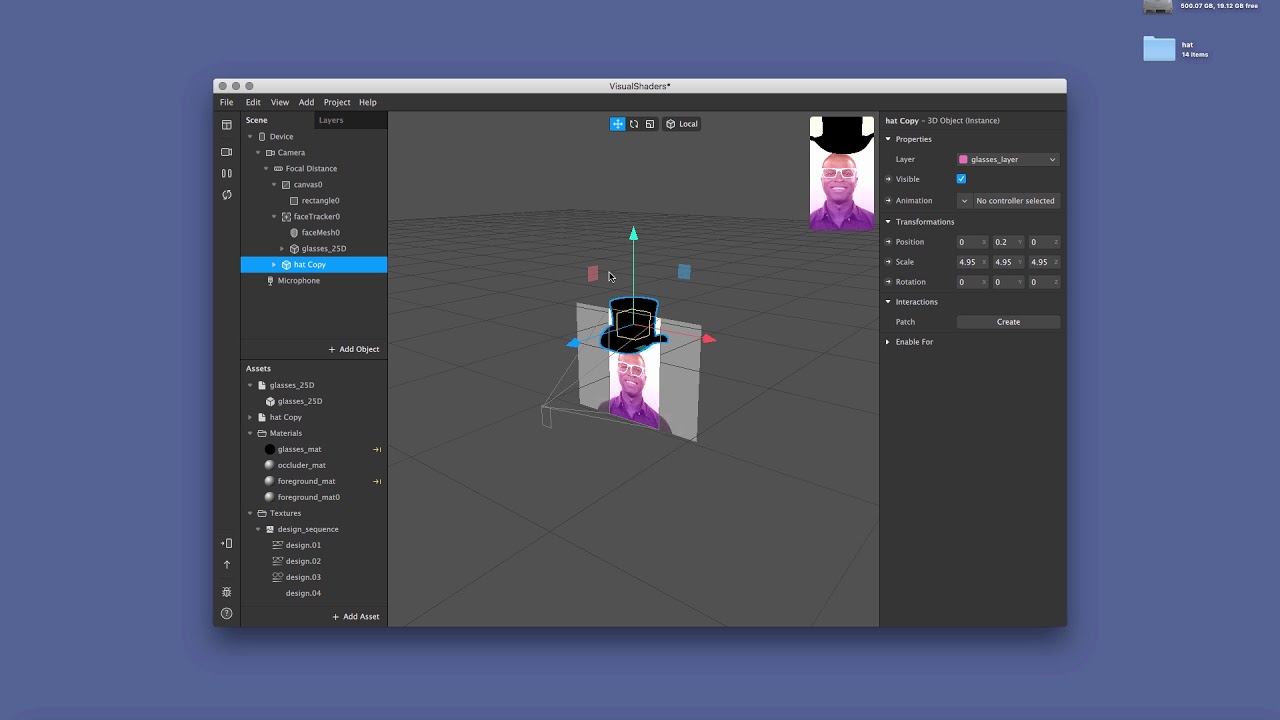
Task: Click the upload arrow icon in left toolbar
Action: (x=227, y=565)
